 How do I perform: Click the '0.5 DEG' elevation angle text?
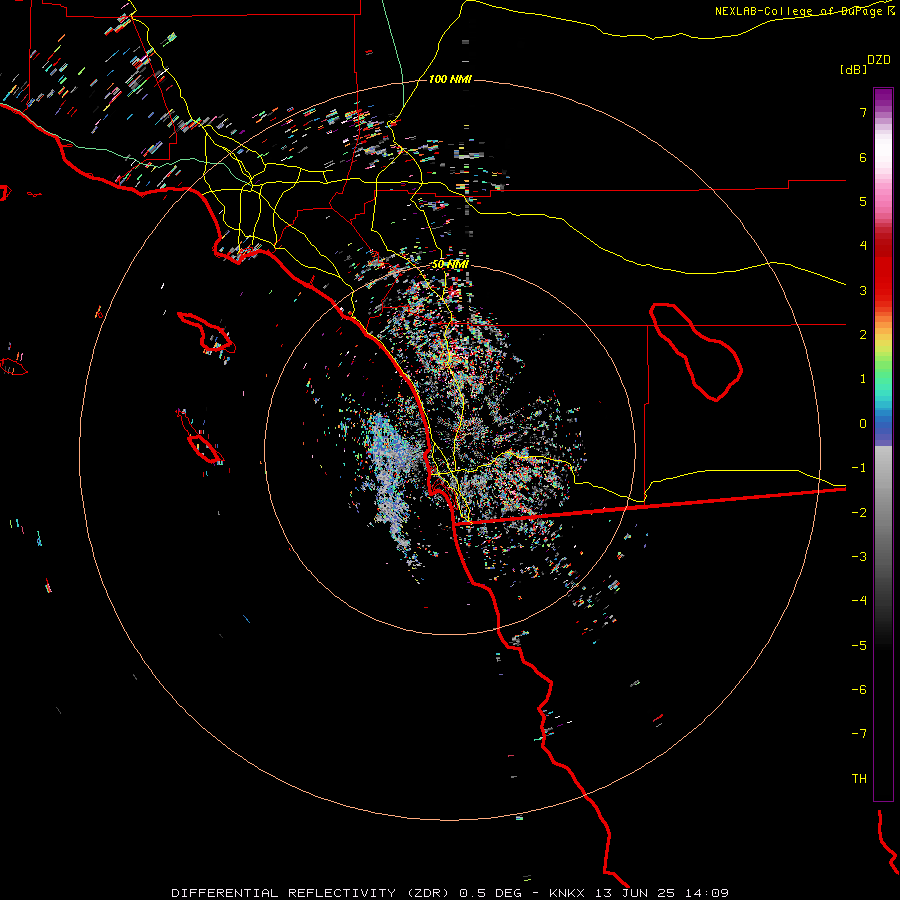coord(493,893)
